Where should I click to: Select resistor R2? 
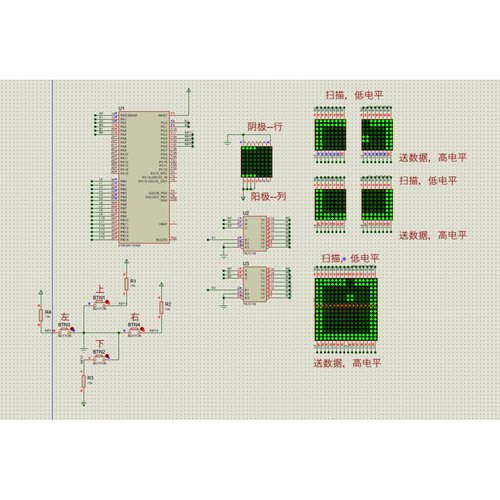click(161, 307)
